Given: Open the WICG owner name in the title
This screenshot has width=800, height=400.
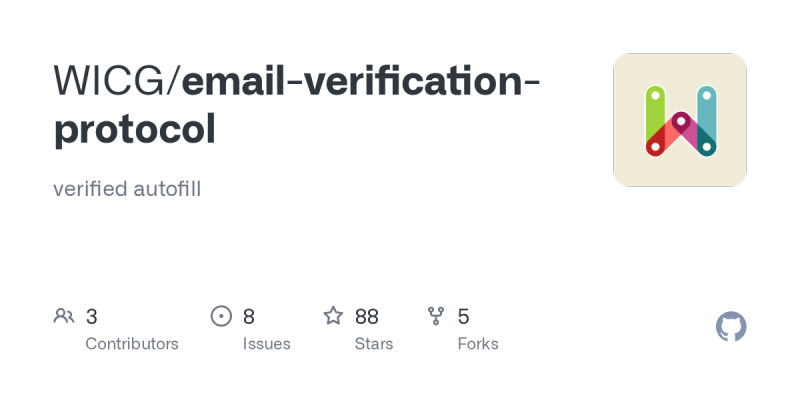Looking at the screenshot, I should [112, 82].
